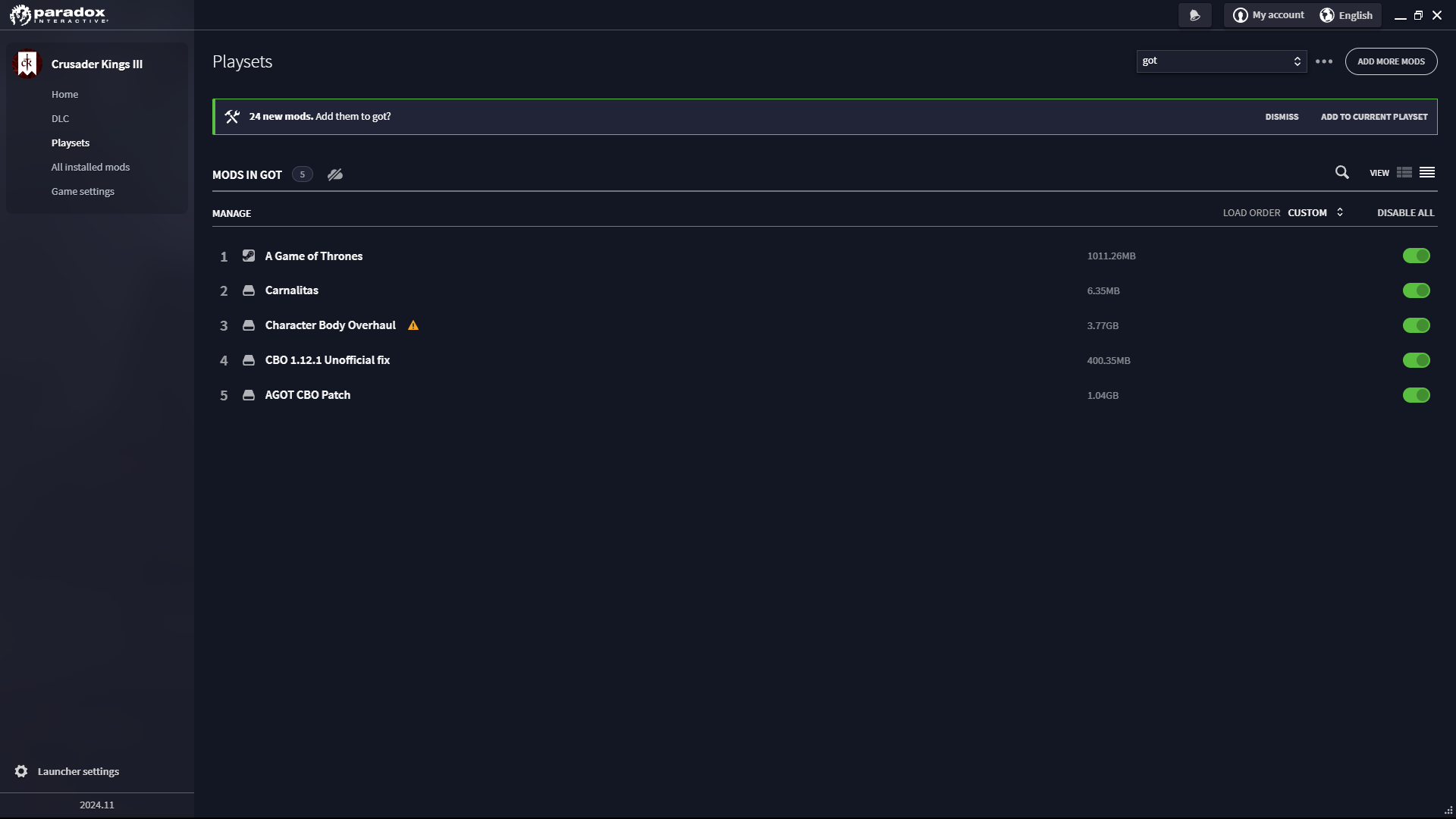Viewport: 1456px width, 819px height.
Task: Click the warning triangle on Character Body Overhaul
Action: tap(413, 325)
